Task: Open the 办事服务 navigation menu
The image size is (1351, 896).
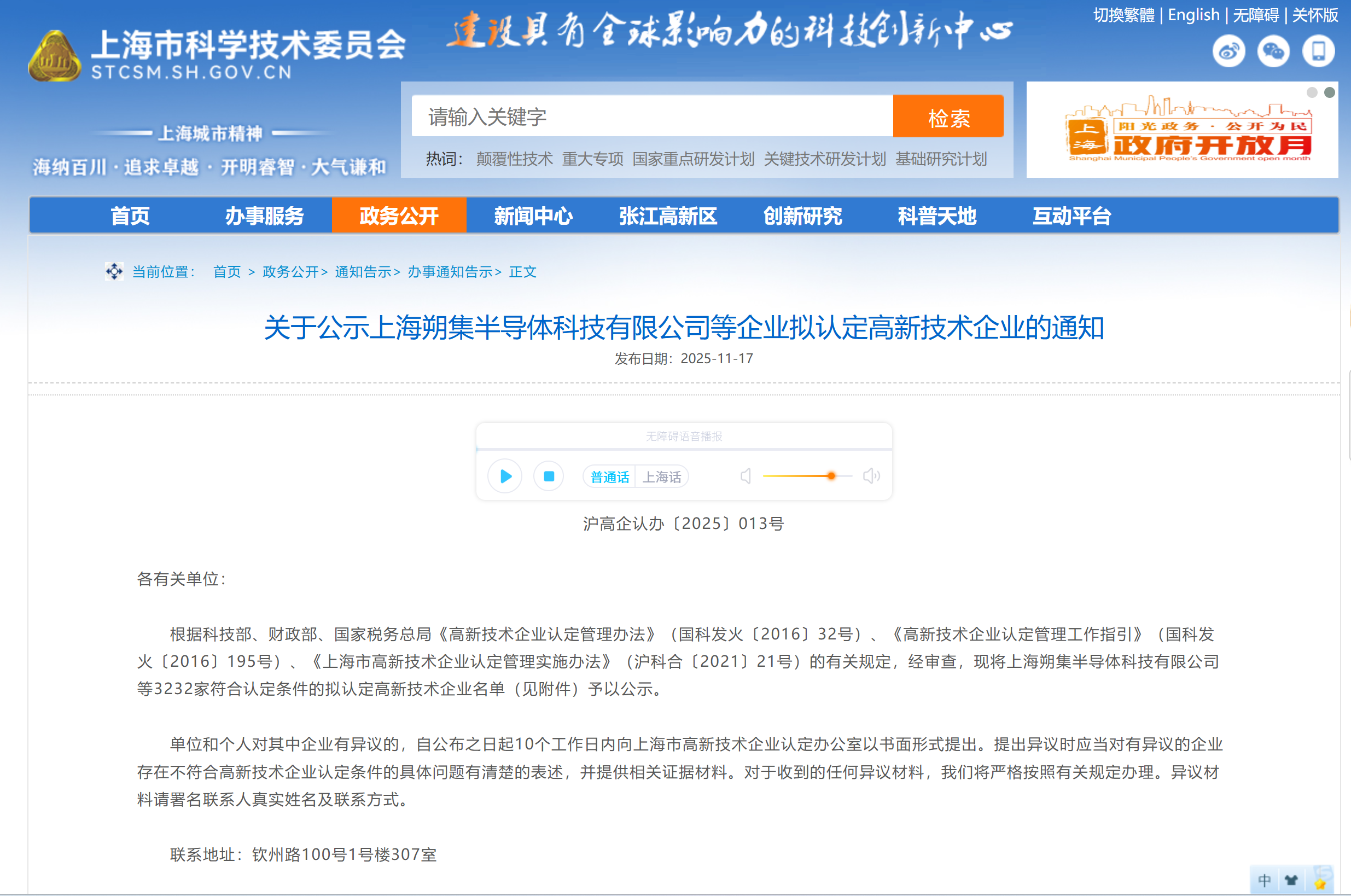Action: coord(265,216)
